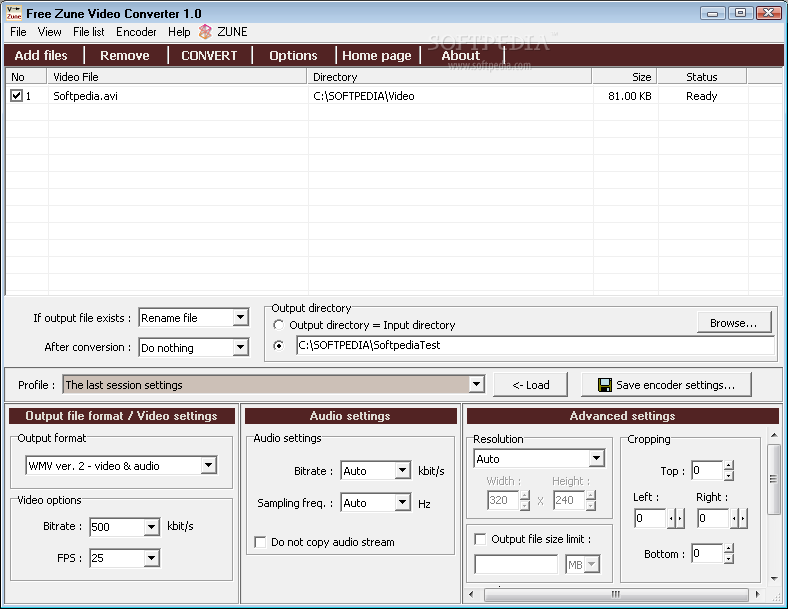Start conversion with CONVERT button
Image resolution: width=788 pixels, height=609 pixels.
point(209,55)
